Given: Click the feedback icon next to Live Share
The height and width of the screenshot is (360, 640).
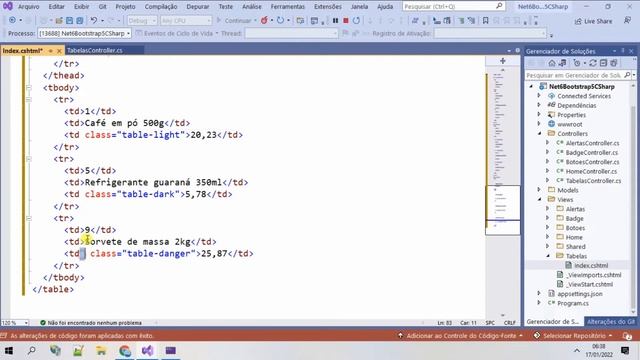Looking at the screenshot, I should pos(627,20).
